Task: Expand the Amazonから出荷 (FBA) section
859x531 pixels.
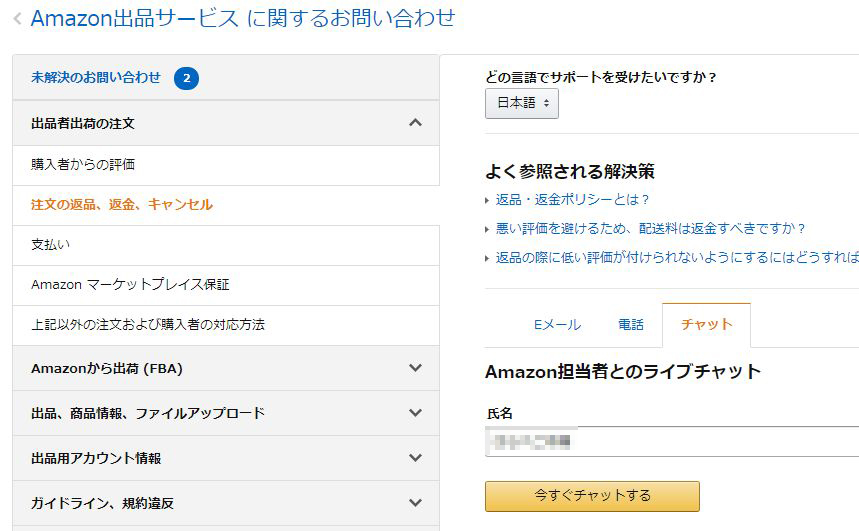Action: pos(415,368)
